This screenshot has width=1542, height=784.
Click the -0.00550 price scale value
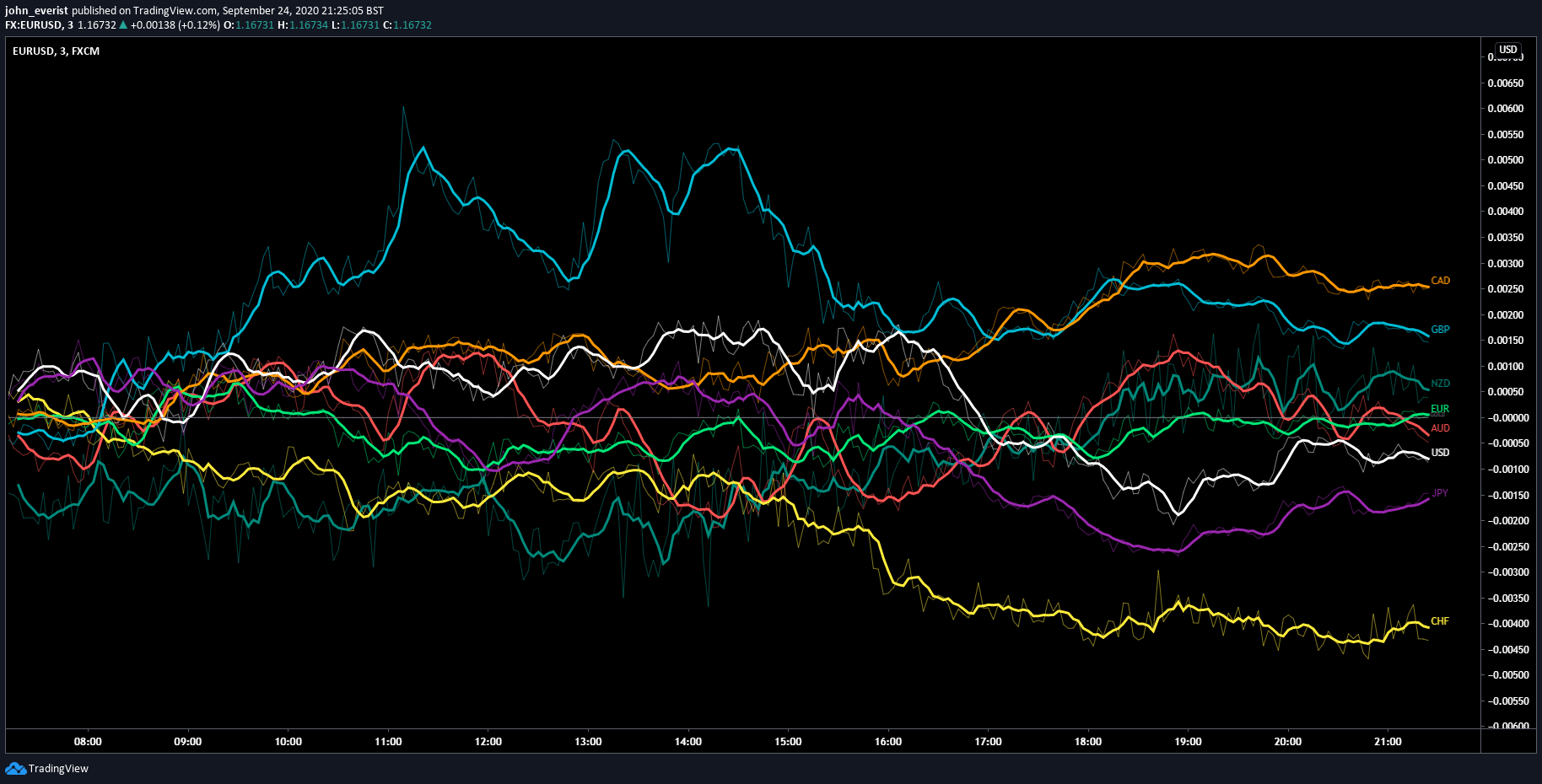1507,701
